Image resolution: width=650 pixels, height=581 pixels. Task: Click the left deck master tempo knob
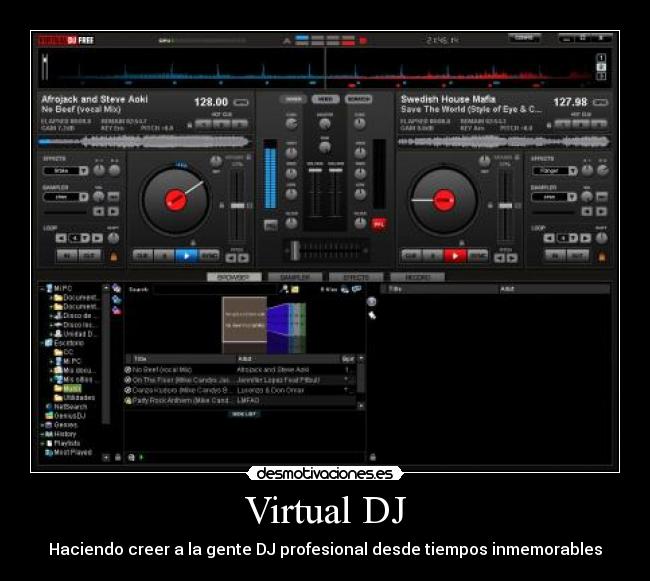click(x=216, y=162)
